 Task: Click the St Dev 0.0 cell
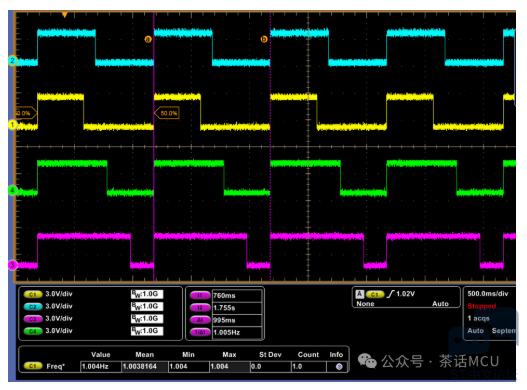[271, 366]
